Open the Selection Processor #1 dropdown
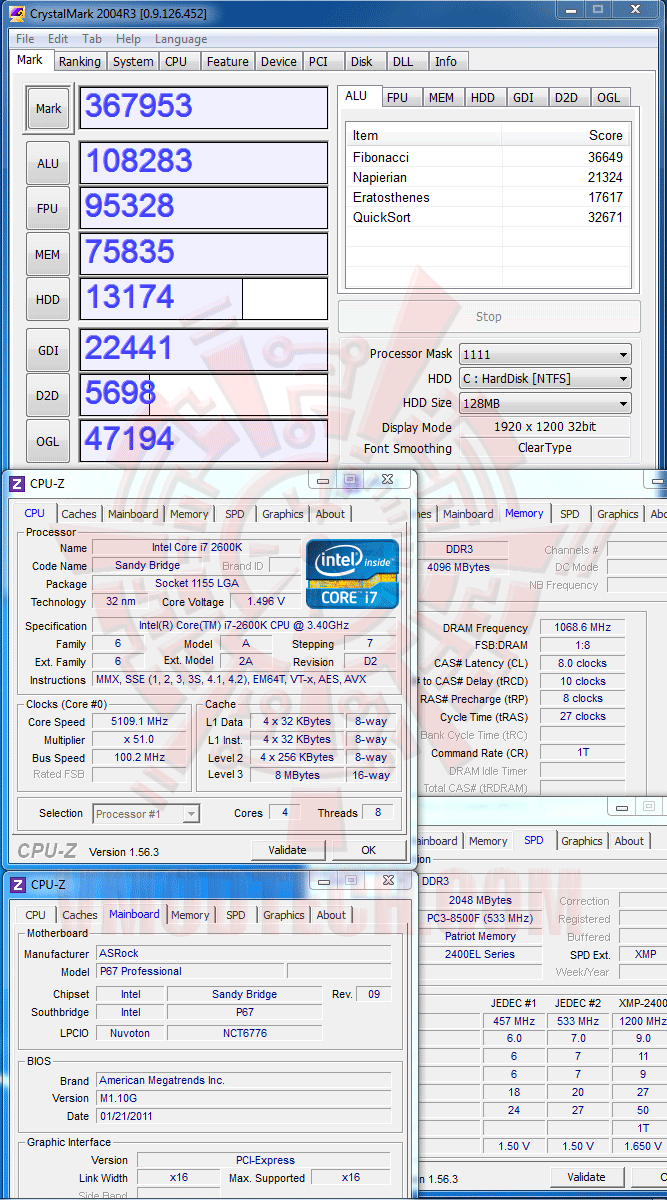This screenshot has height=1200, width=667. (146, 814)
